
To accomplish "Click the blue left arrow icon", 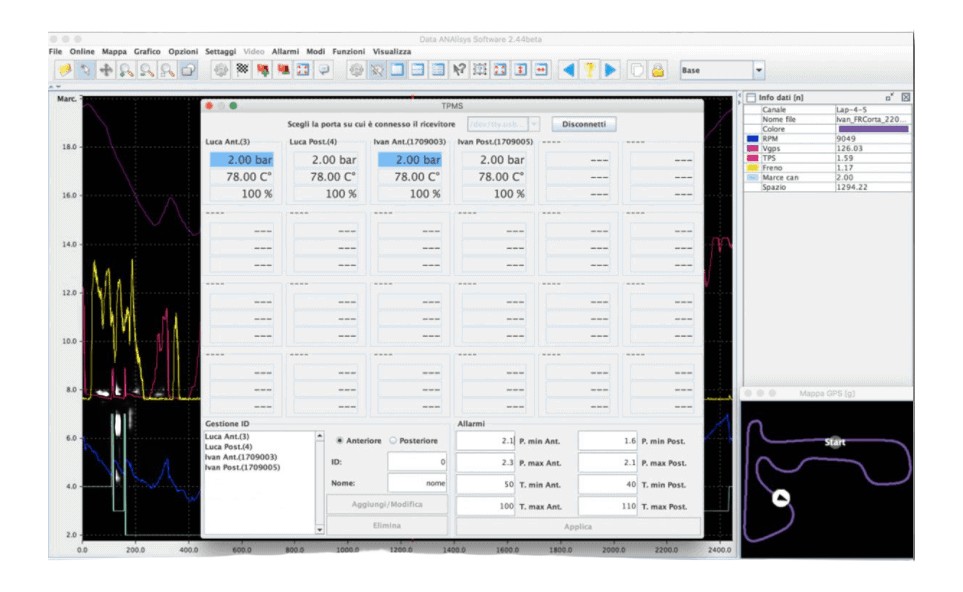I will [x=568, y=70].
